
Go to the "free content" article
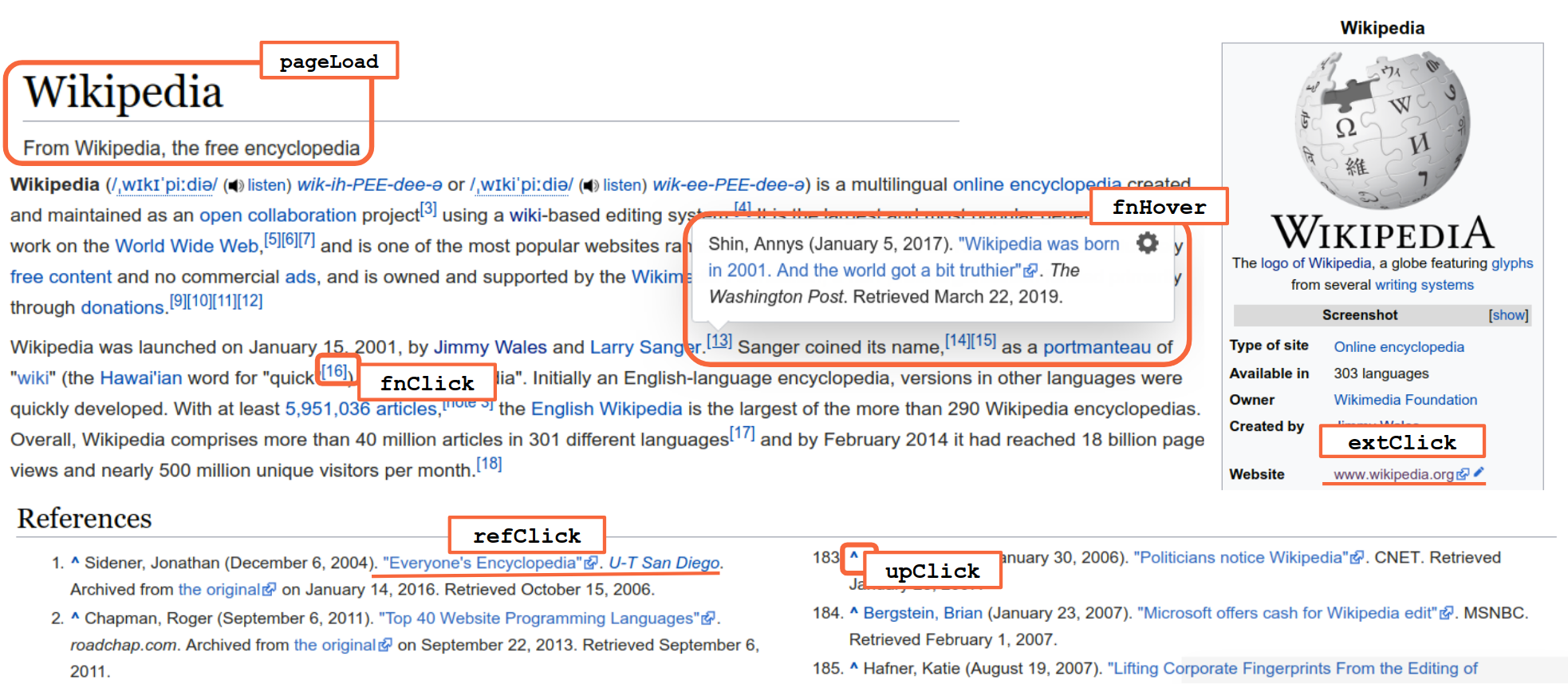coord(61,277)
